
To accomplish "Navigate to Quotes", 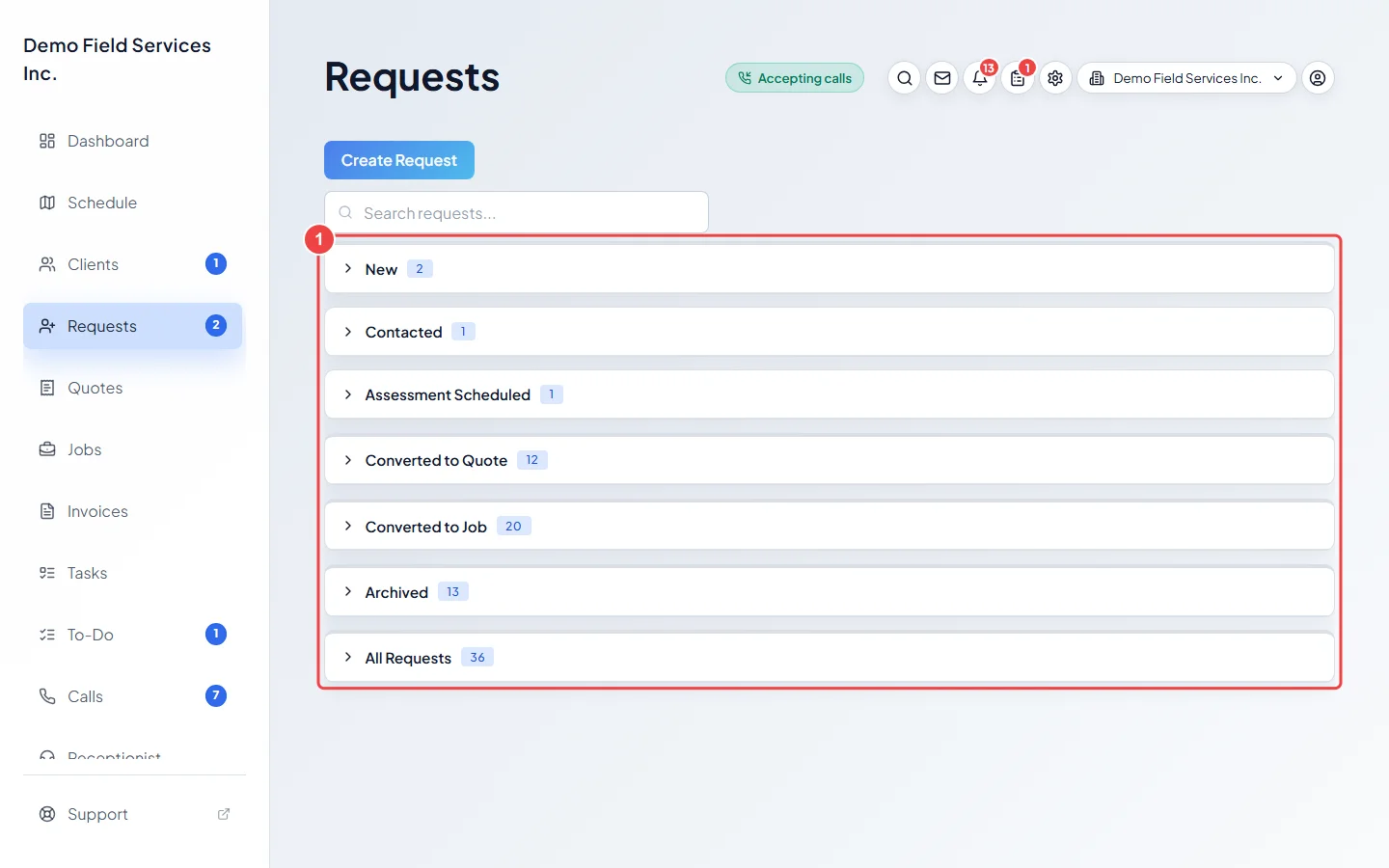I will click(x=133, y=388).
